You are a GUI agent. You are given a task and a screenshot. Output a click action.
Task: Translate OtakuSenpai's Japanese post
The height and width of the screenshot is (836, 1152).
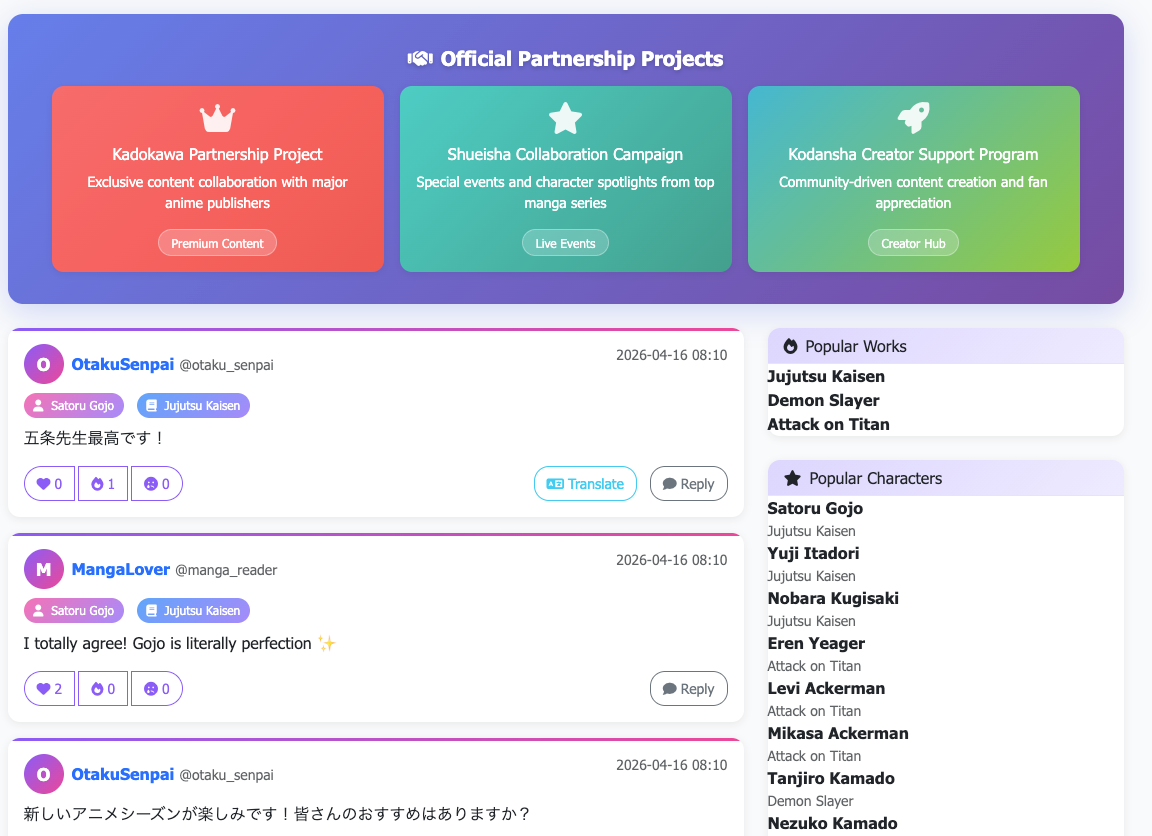point(585,483)
